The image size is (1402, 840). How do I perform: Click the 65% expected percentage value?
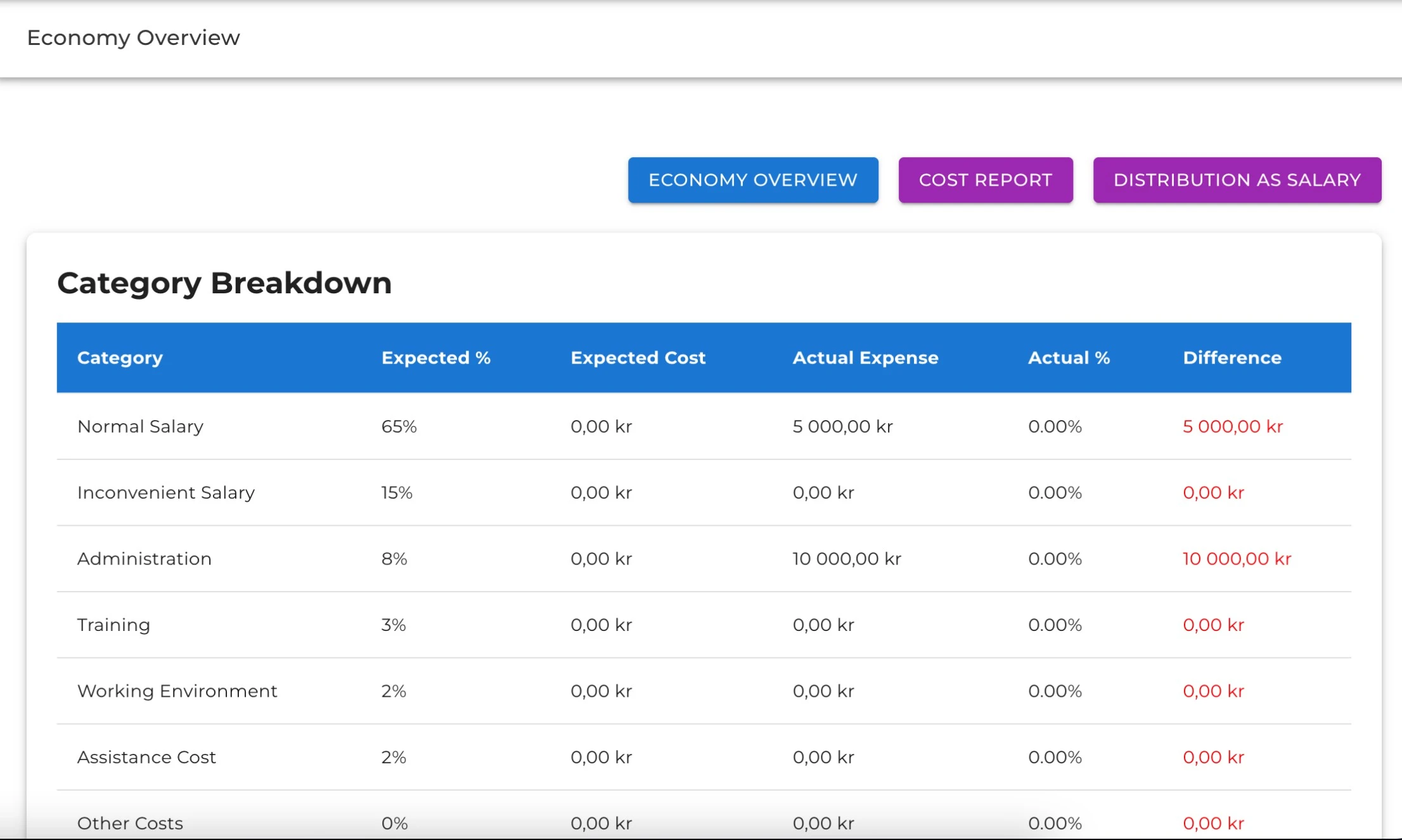[x=399, y=426]
